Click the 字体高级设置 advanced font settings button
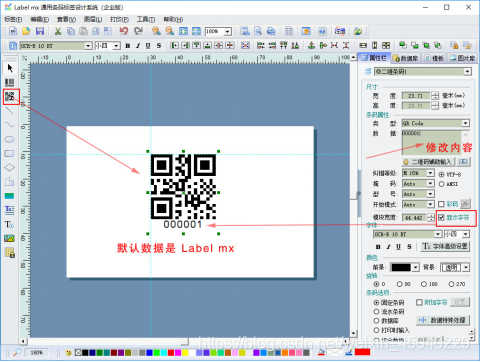This screenshot has height=362, width=480. click(445, 246)
